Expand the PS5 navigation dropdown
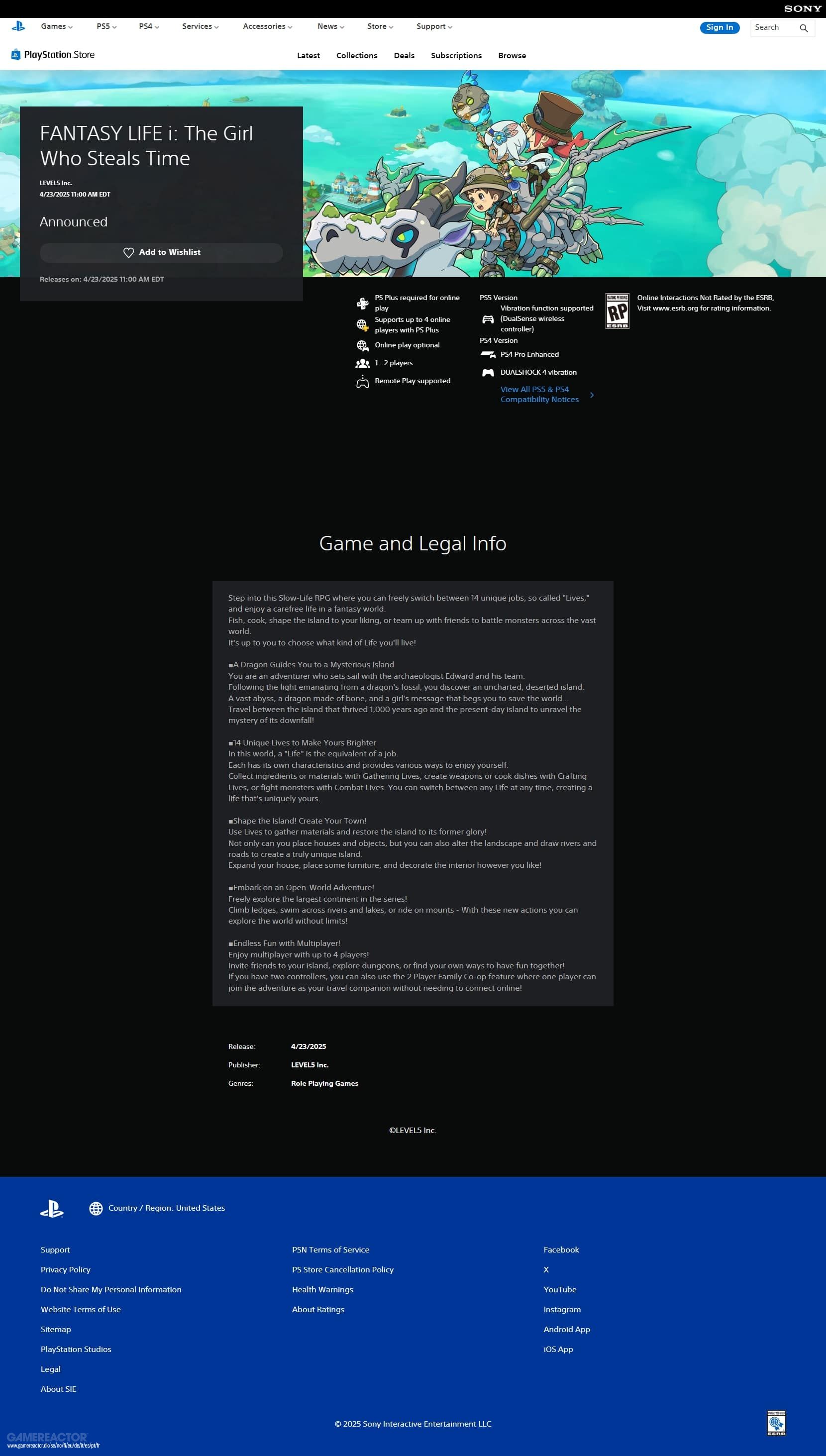The width and height of the screenshot is (826, 1456). pyautogui.click(x=106, y=27)
